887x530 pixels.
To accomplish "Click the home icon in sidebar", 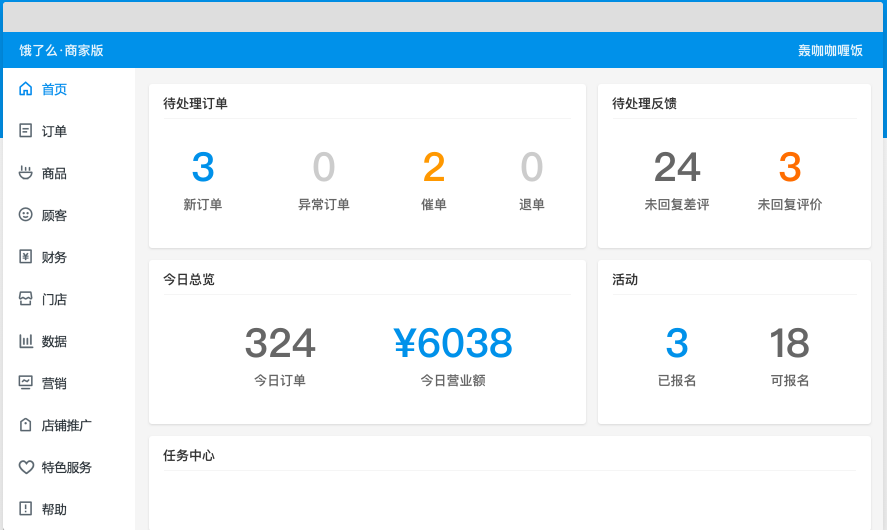I will (x=26, y=89).
